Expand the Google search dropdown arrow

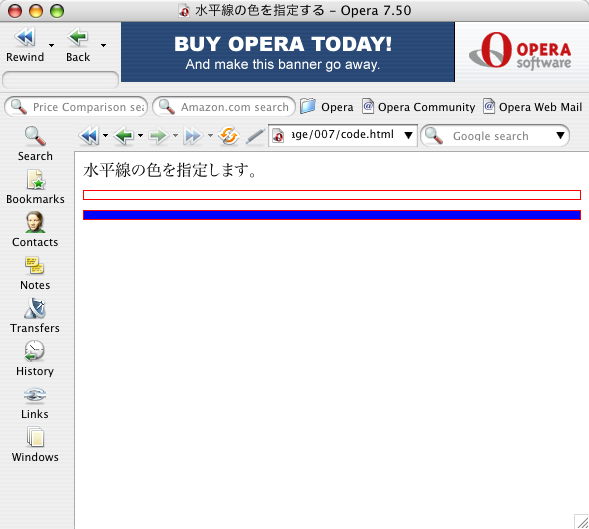tap(560, 135)
